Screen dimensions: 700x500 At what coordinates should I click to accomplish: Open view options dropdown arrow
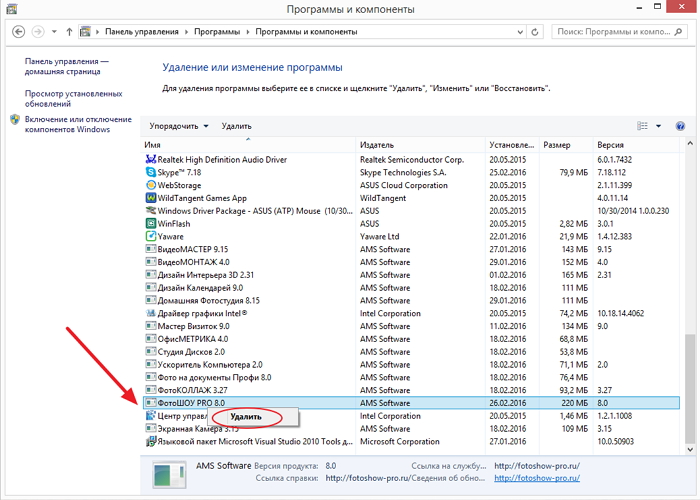pyautogui.click(x=658, y=126)
